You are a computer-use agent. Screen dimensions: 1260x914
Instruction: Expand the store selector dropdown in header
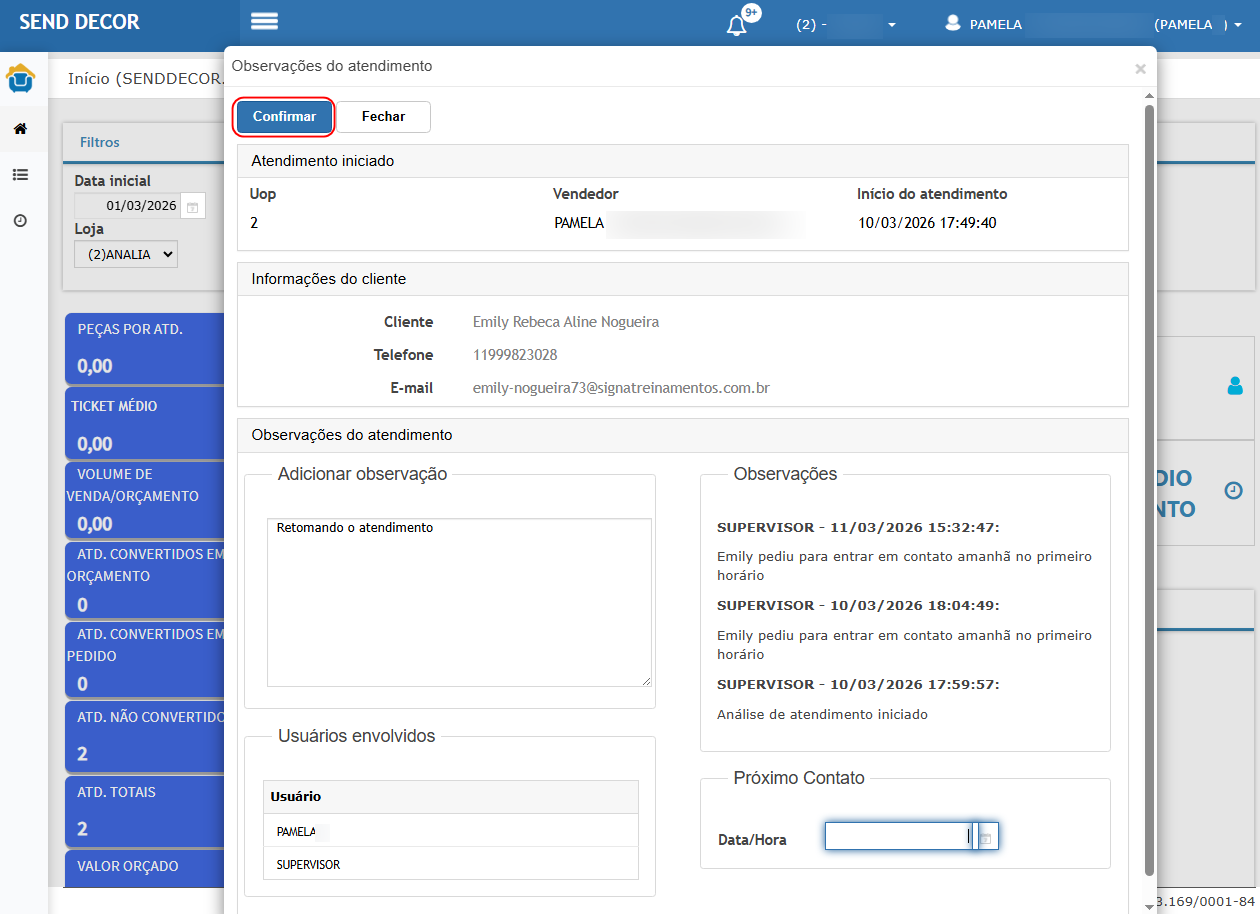click(x=845, y=25)
